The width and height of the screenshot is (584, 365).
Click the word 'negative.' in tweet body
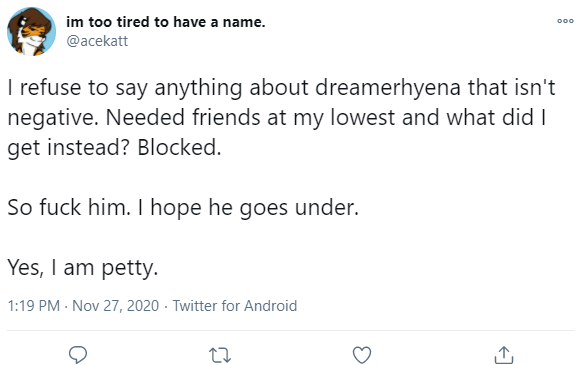pyautogui.click(x=53, y=118)
